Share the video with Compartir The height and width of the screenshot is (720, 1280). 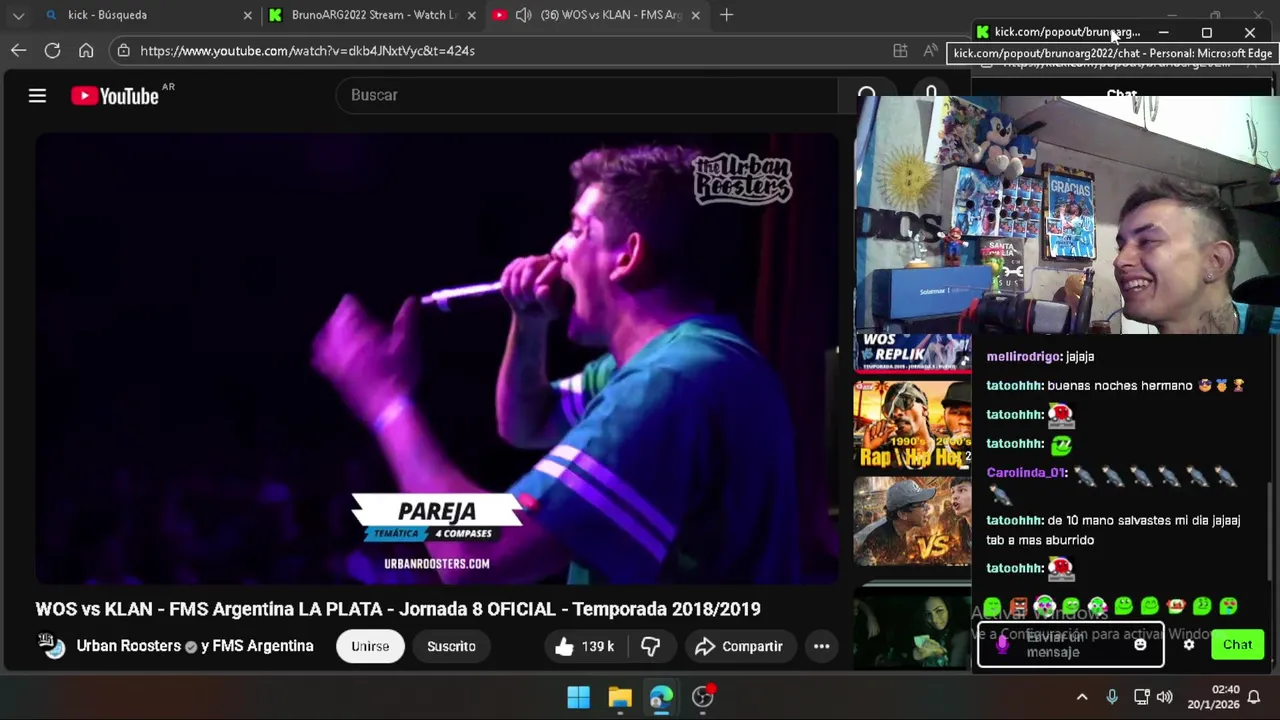tap(739, 646)
